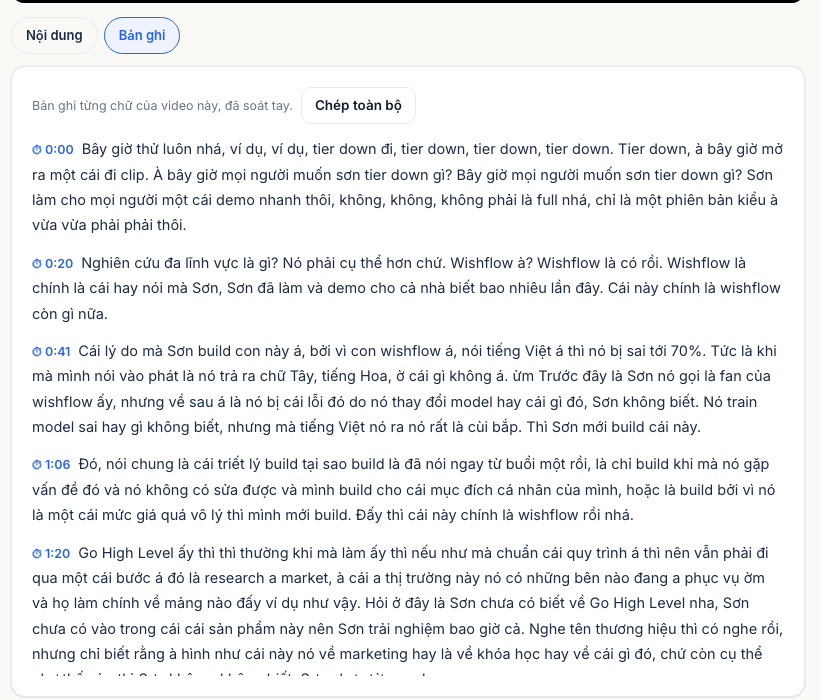The image size is (820, 700).
Task: Copy transcript with Chép toàn bộ button
Action: pyautogui.click(x=358, y=106)
